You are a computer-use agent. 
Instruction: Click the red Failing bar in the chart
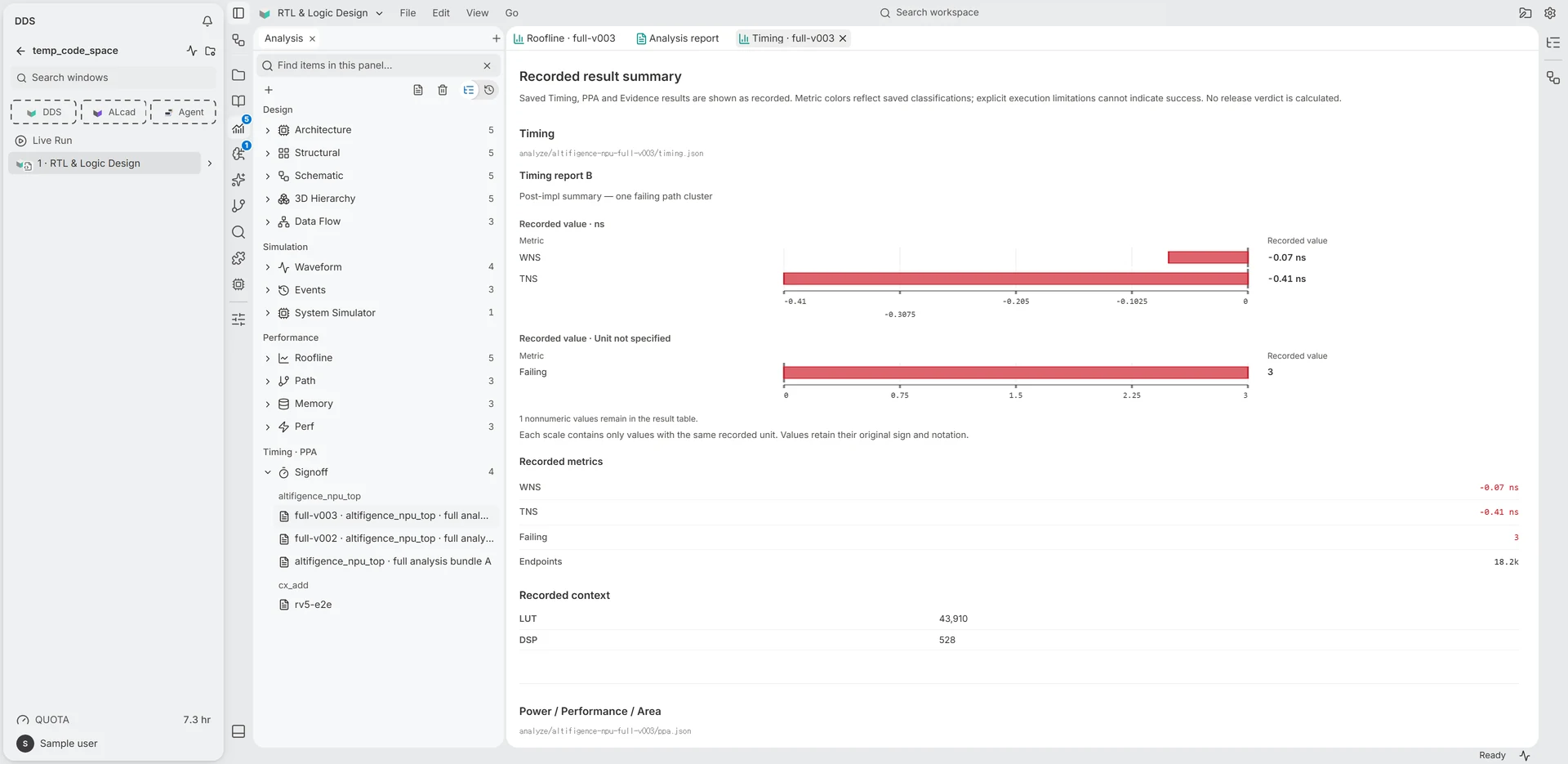tap(1016, 373)
